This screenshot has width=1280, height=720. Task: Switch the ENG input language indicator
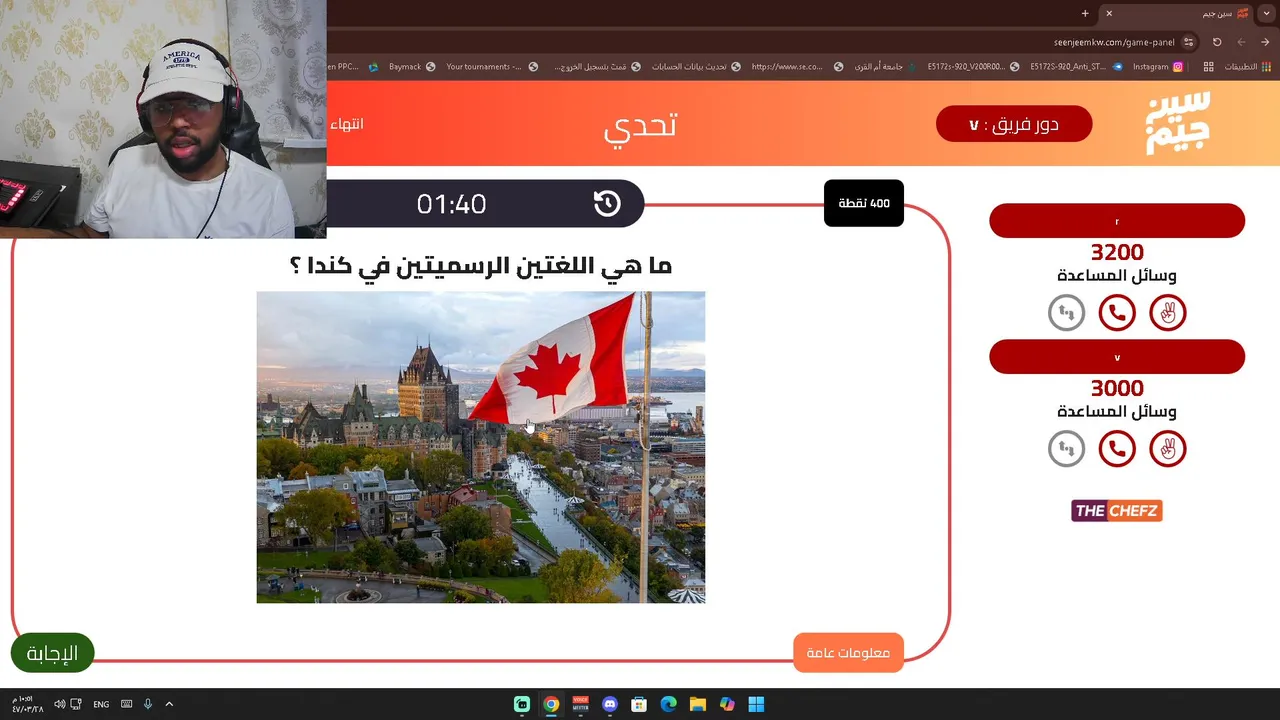pos(101,704)
